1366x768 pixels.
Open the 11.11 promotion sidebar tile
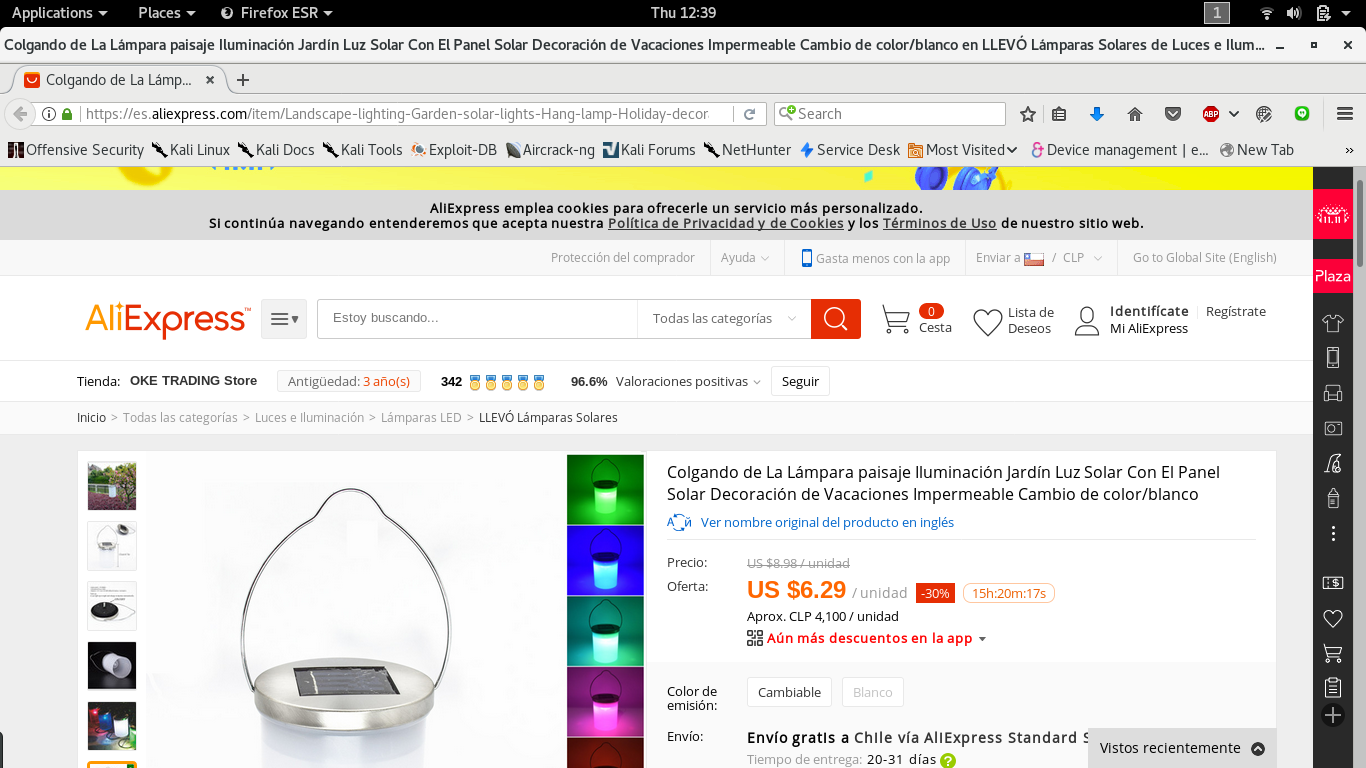click(1333, 214)
